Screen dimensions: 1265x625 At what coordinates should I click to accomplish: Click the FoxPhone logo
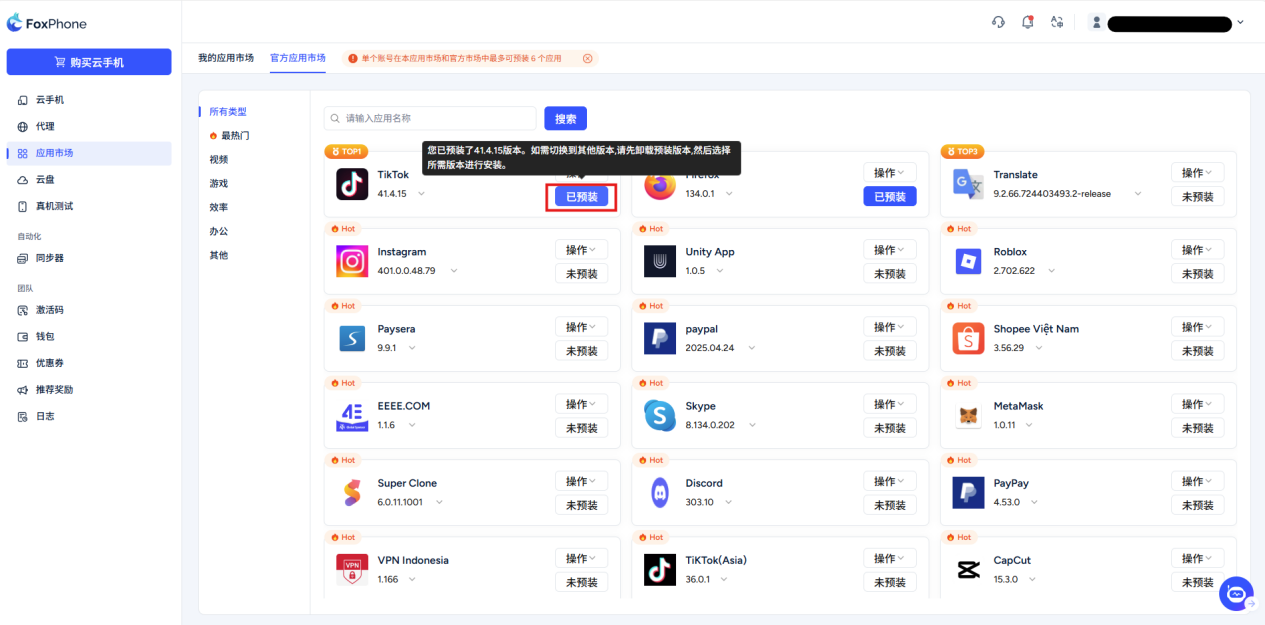(47, 23)
